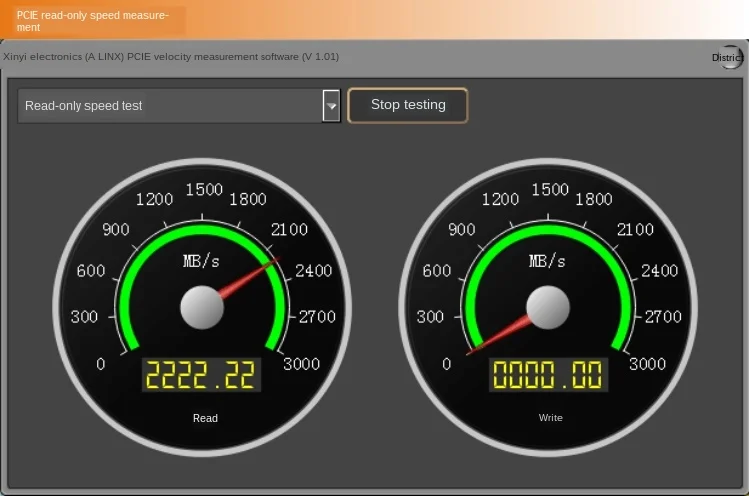The image size is (749, 496).
Task: Click the 2700 mark on the Write gauge
Action: pyautogui.click(x=663, y=317)
